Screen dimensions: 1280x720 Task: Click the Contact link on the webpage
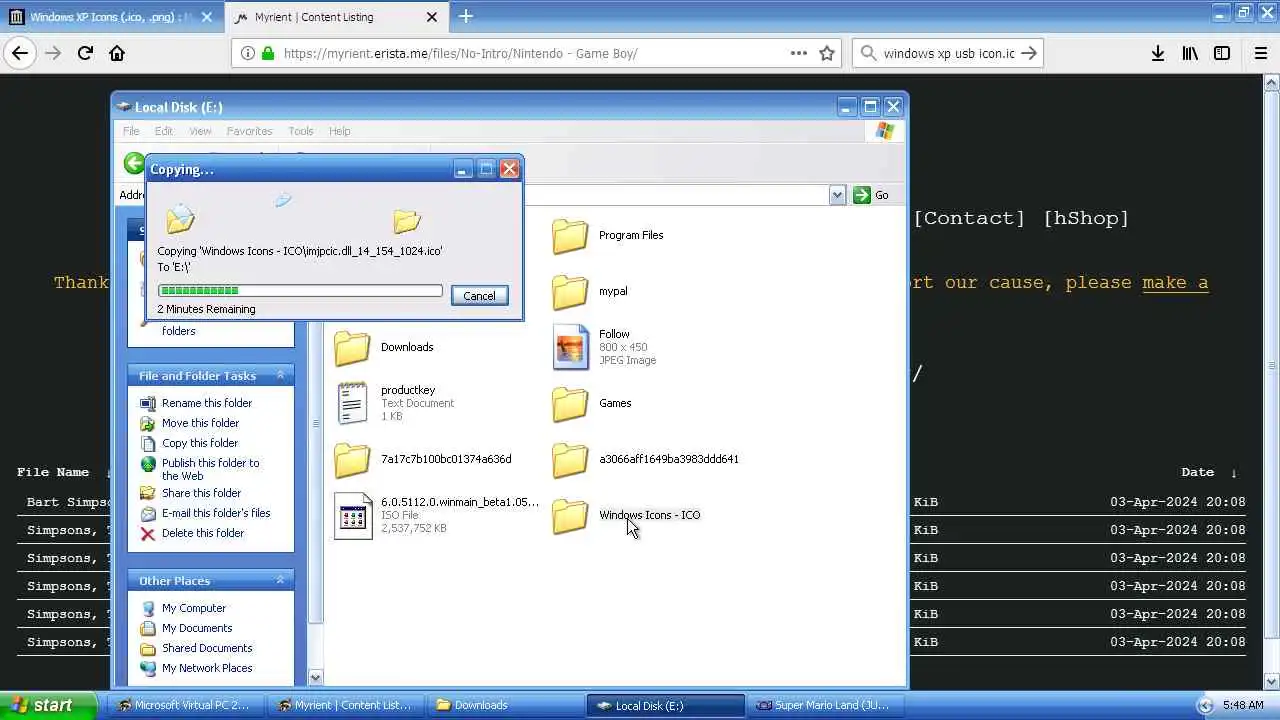click(x=970, y=218)
